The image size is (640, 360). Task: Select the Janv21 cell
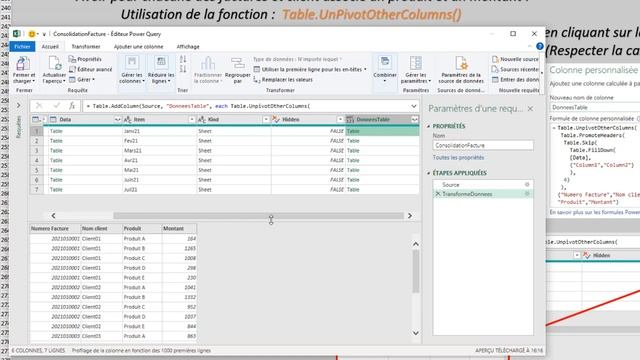(159, 131)
